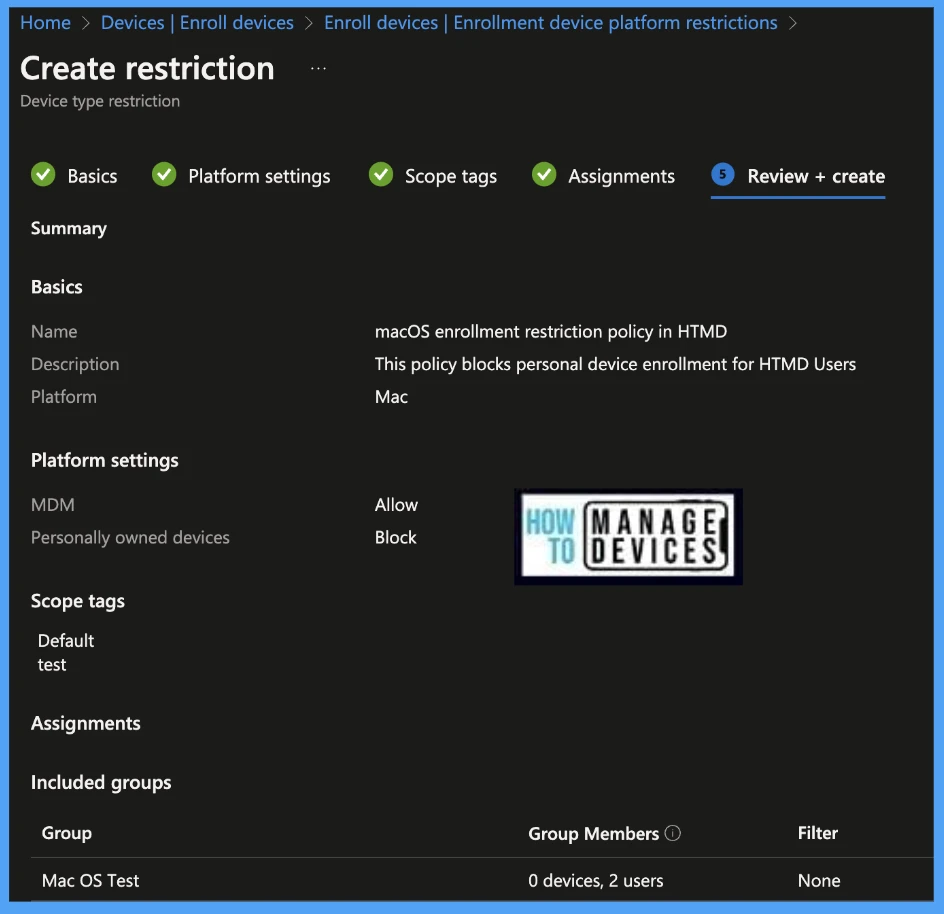Switch to the Platform settings step
This screenshot has height=914, width=944.
pyautogui.click(x=259, y=176)
